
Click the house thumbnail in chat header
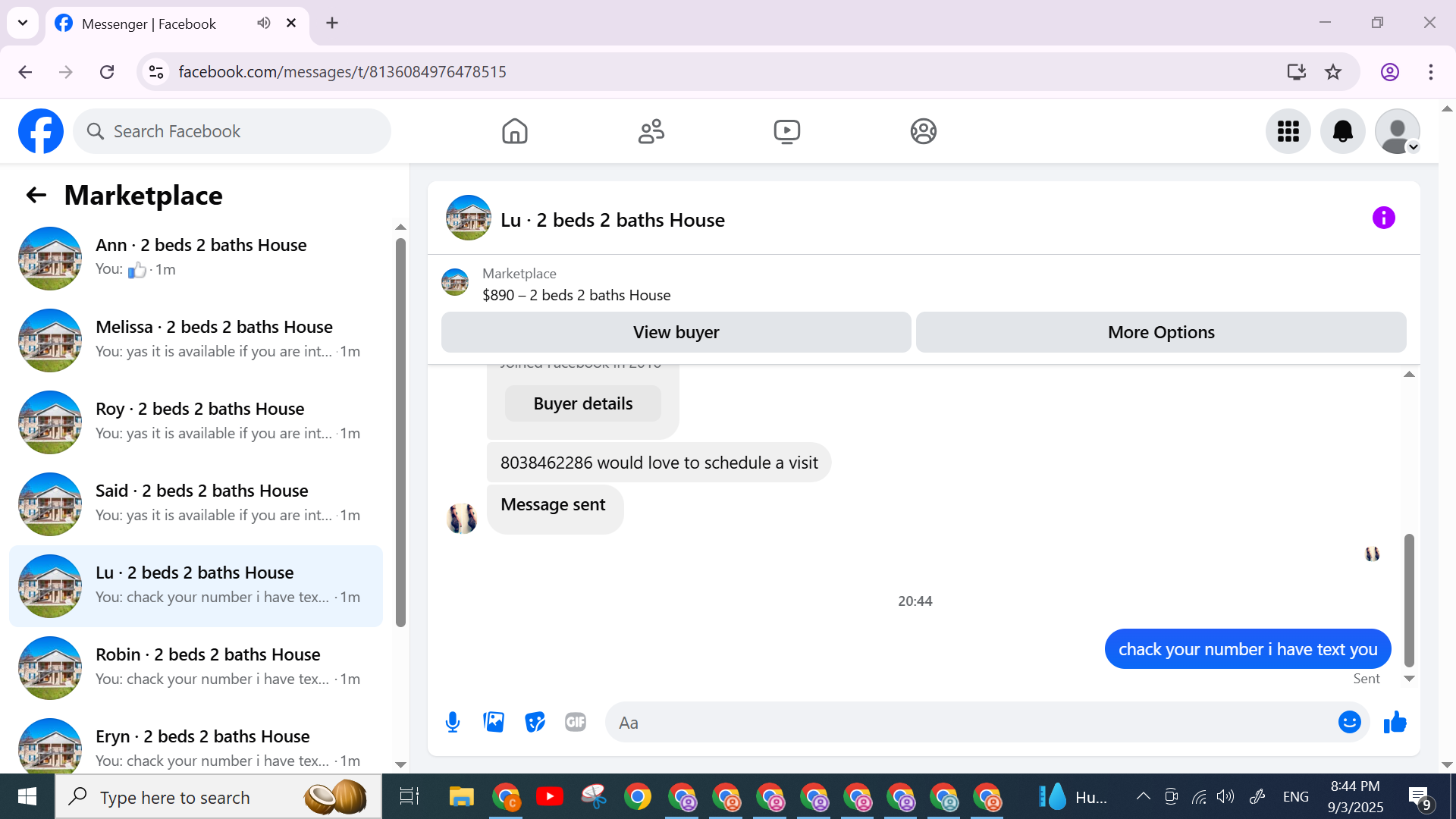(469, 218)
